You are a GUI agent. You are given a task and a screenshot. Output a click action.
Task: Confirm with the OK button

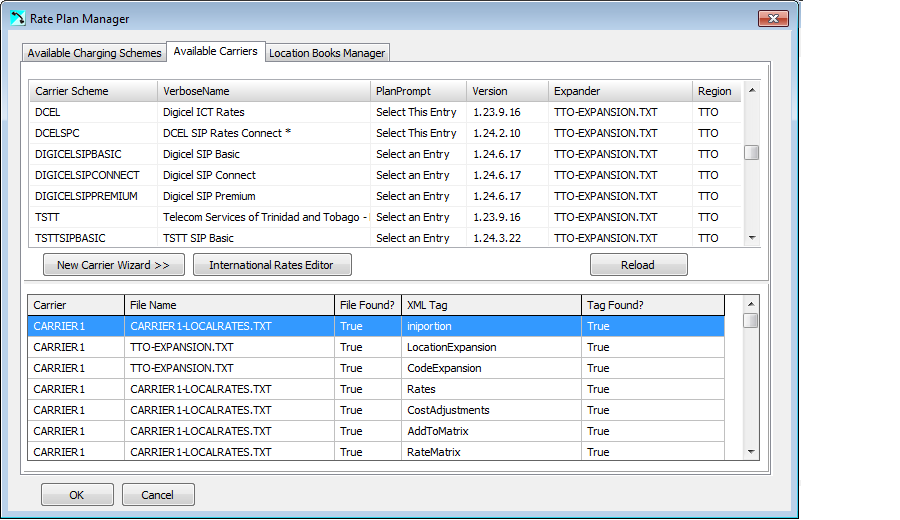click(77, 495)
